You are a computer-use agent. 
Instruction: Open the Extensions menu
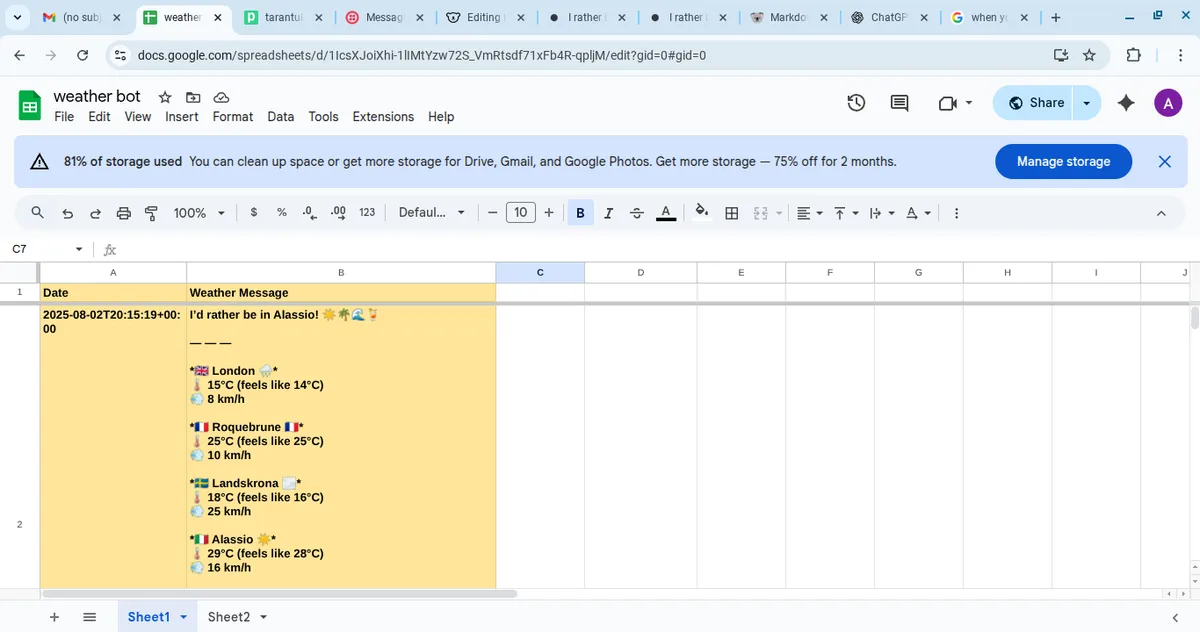pos(383,117)
